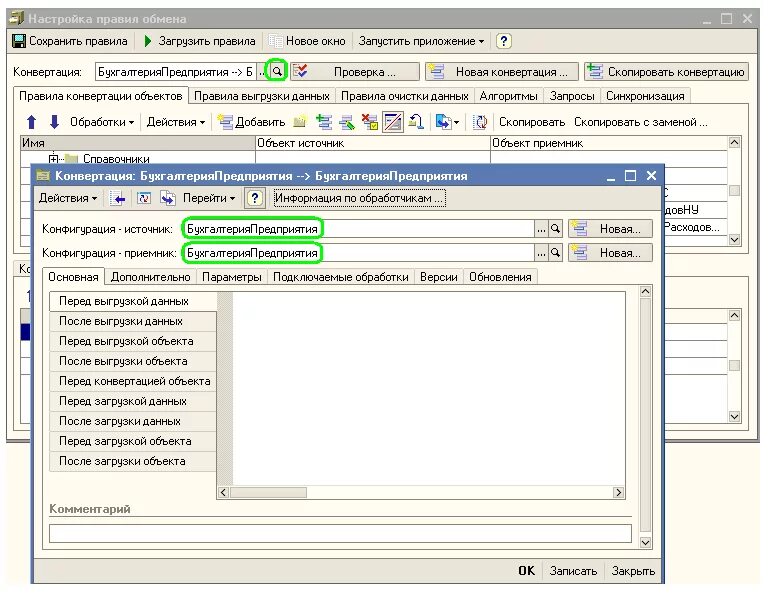
Task: Click Записать button in dialog
Action: pyautogui.click(x=573, y=571)
